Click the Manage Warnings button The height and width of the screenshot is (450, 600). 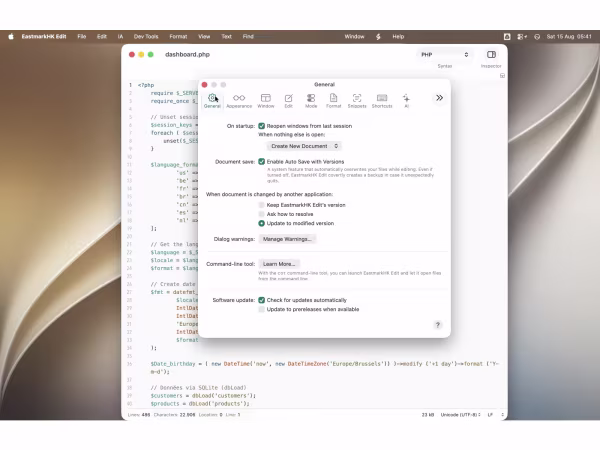(287, 239)
